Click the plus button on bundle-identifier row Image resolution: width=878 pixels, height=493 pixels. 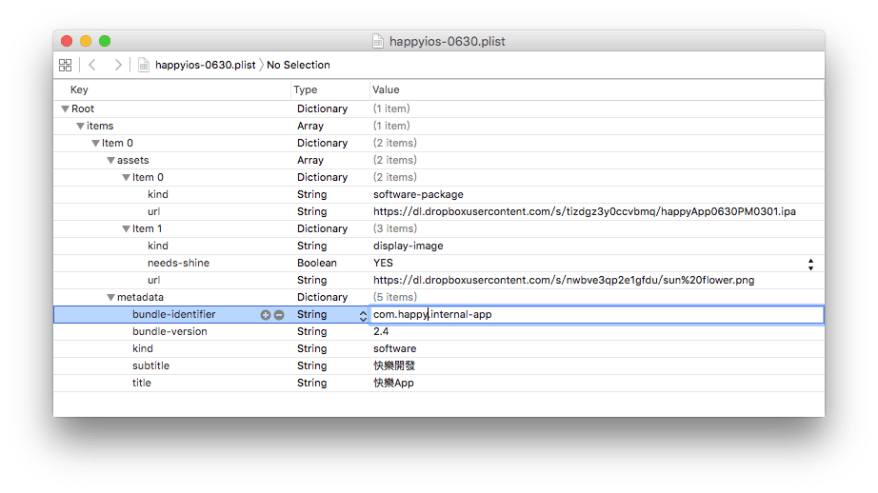[266, 314]
